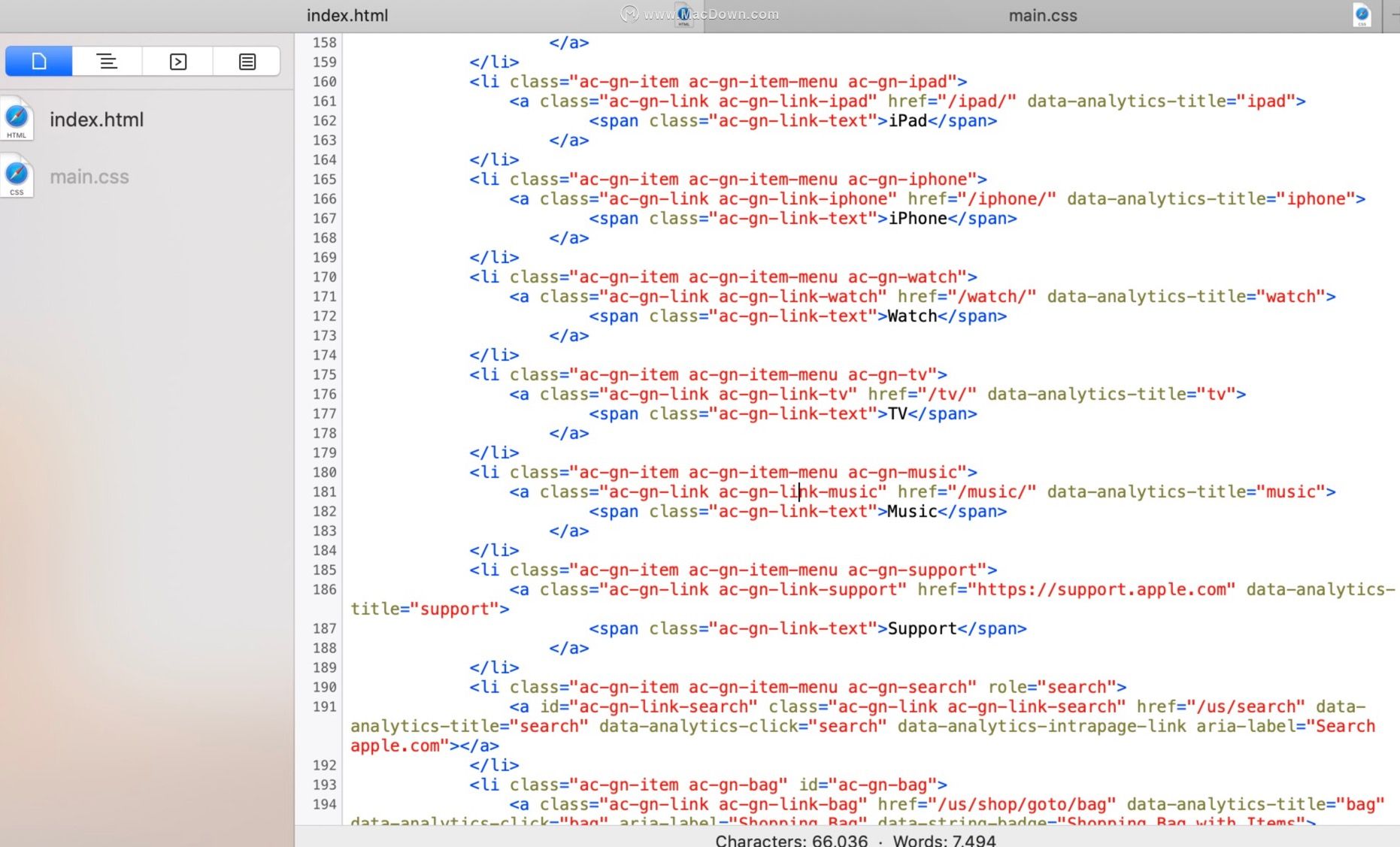Click the Watch text inside span
Screen dimensions: 1400x847
coord(912,316)
